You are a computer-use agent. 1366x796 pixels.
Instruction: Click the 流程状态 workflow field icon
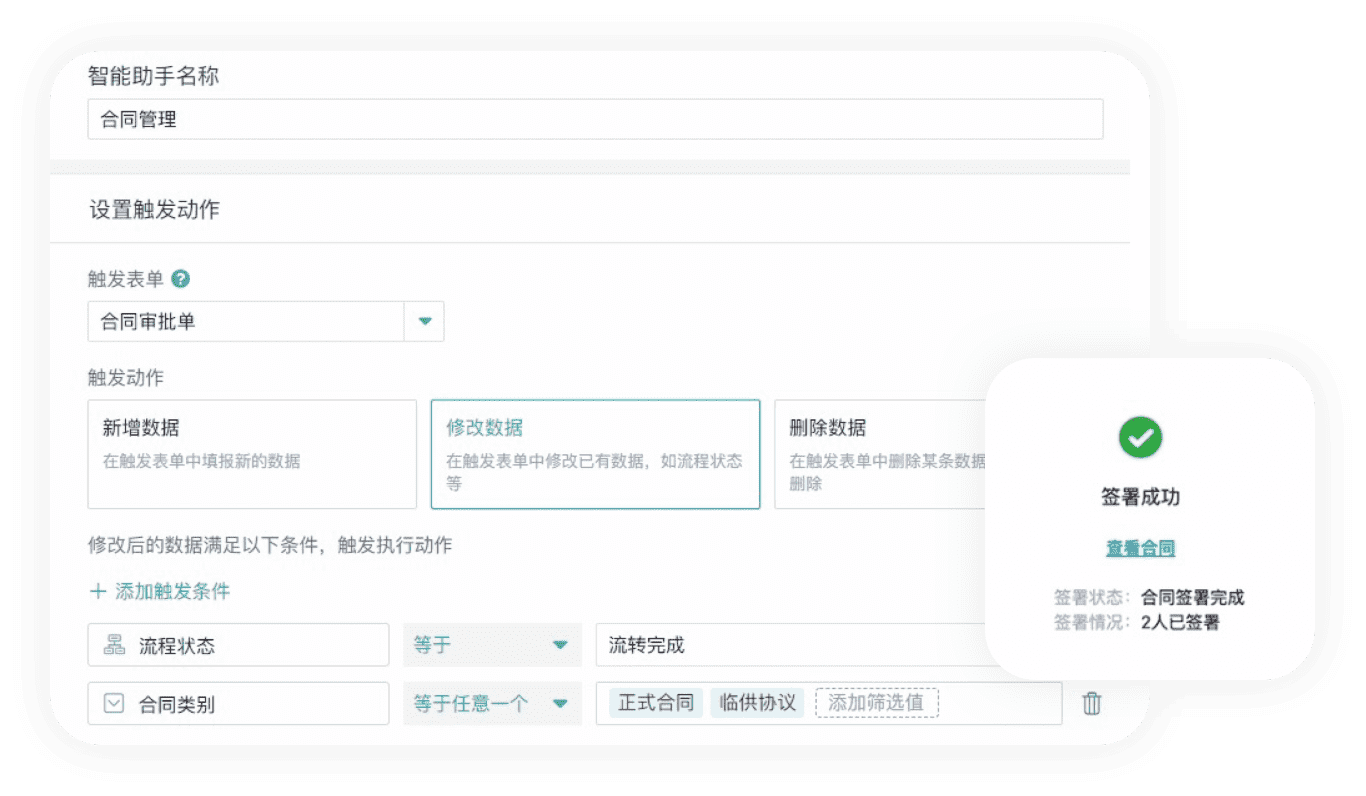tap(114, 645)
